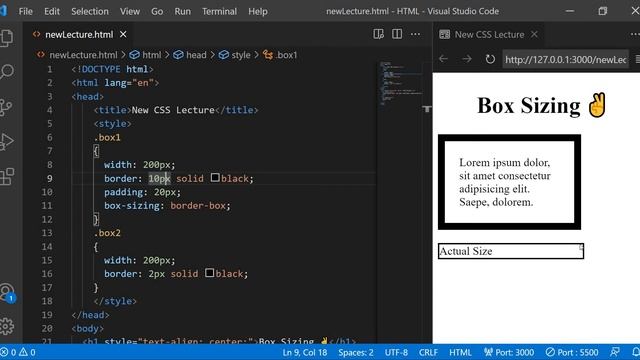Viewport: 640px width, 360px height.
Task: Open the Selection menu
Action: click(90, 11)
